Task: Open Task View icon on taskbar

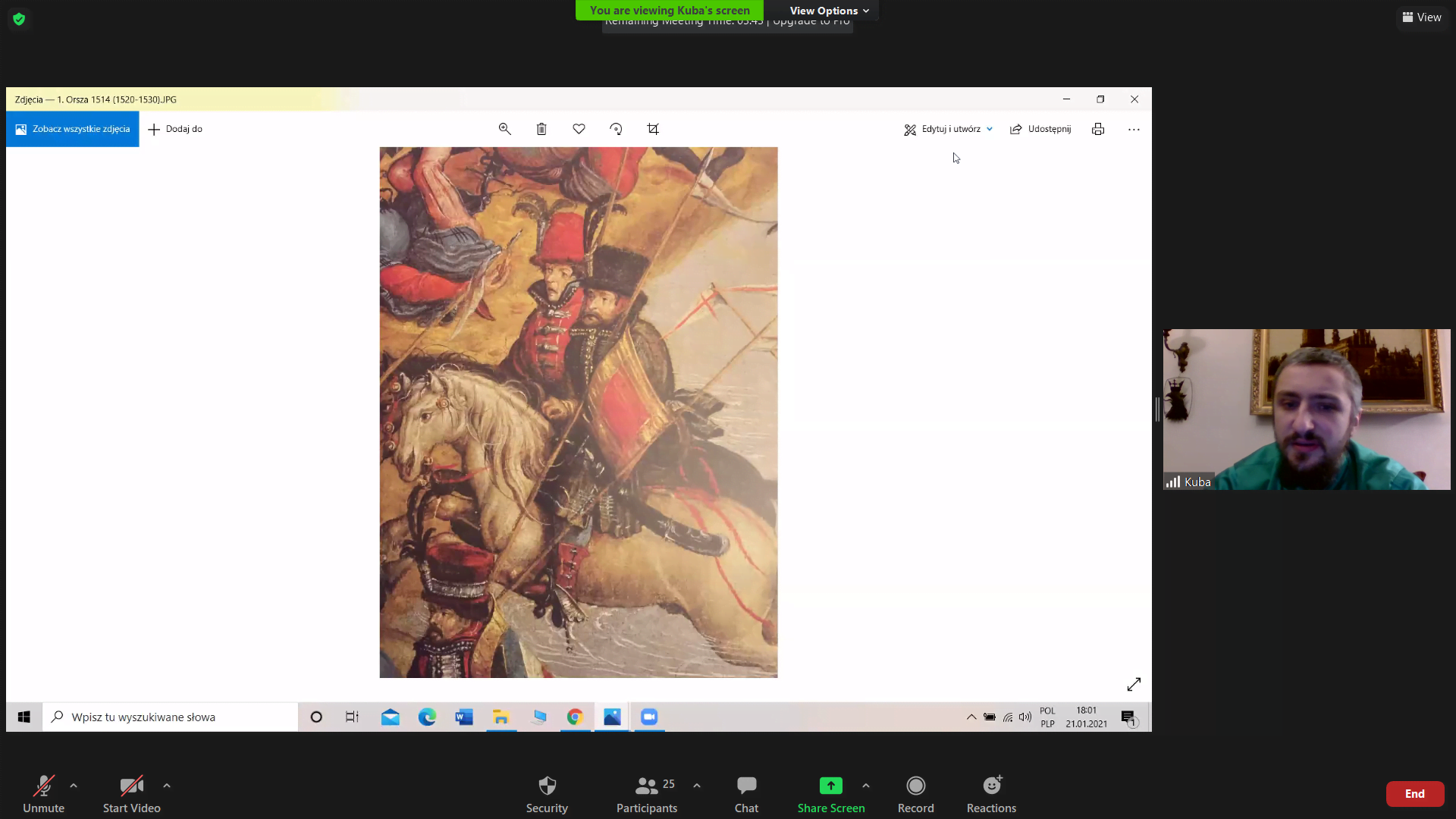Action: (352, 717)
